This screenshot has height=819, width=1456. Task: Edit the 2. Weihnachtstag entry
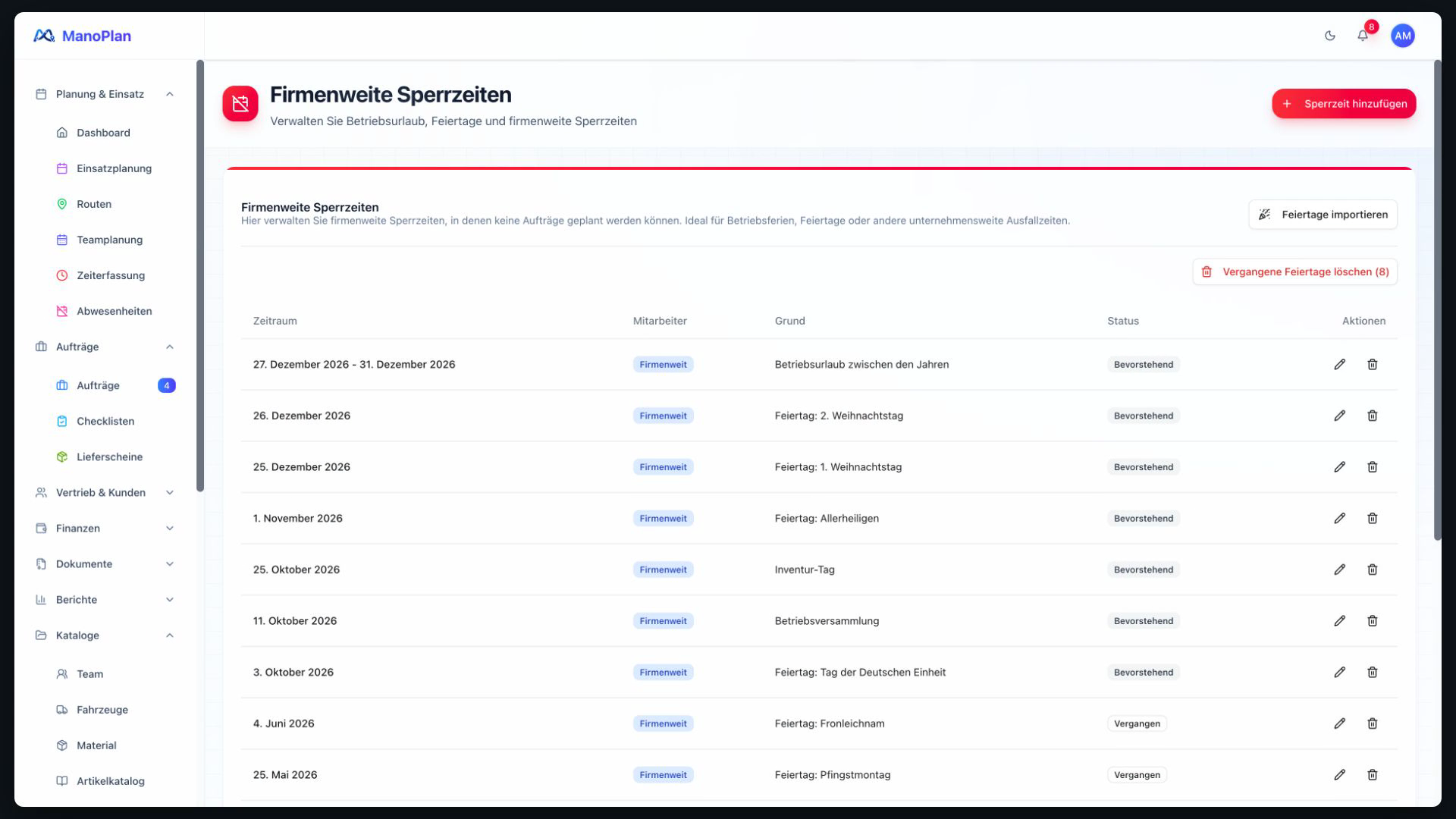coord(1339,416)
